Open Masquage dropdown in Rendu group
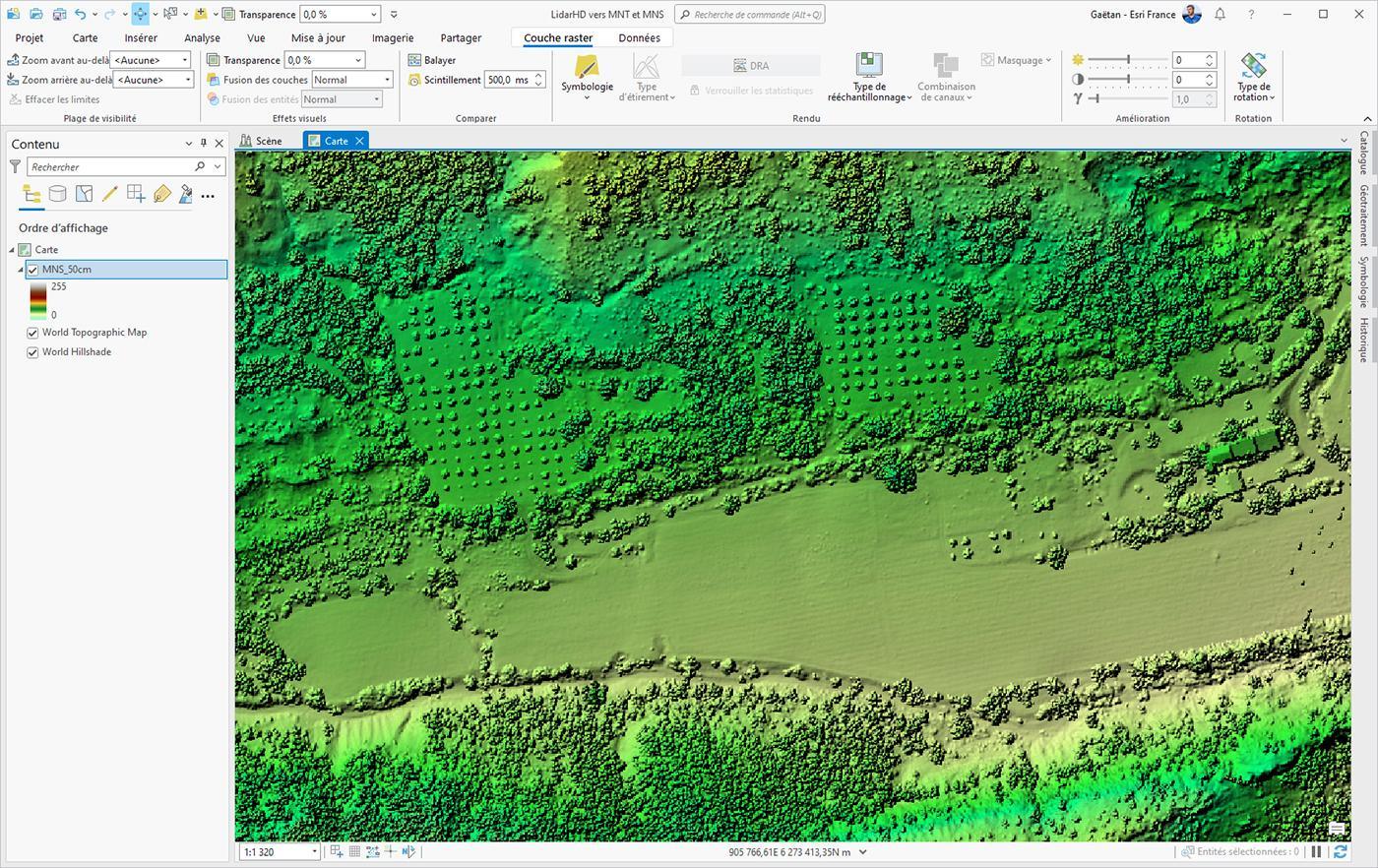 1017,60
